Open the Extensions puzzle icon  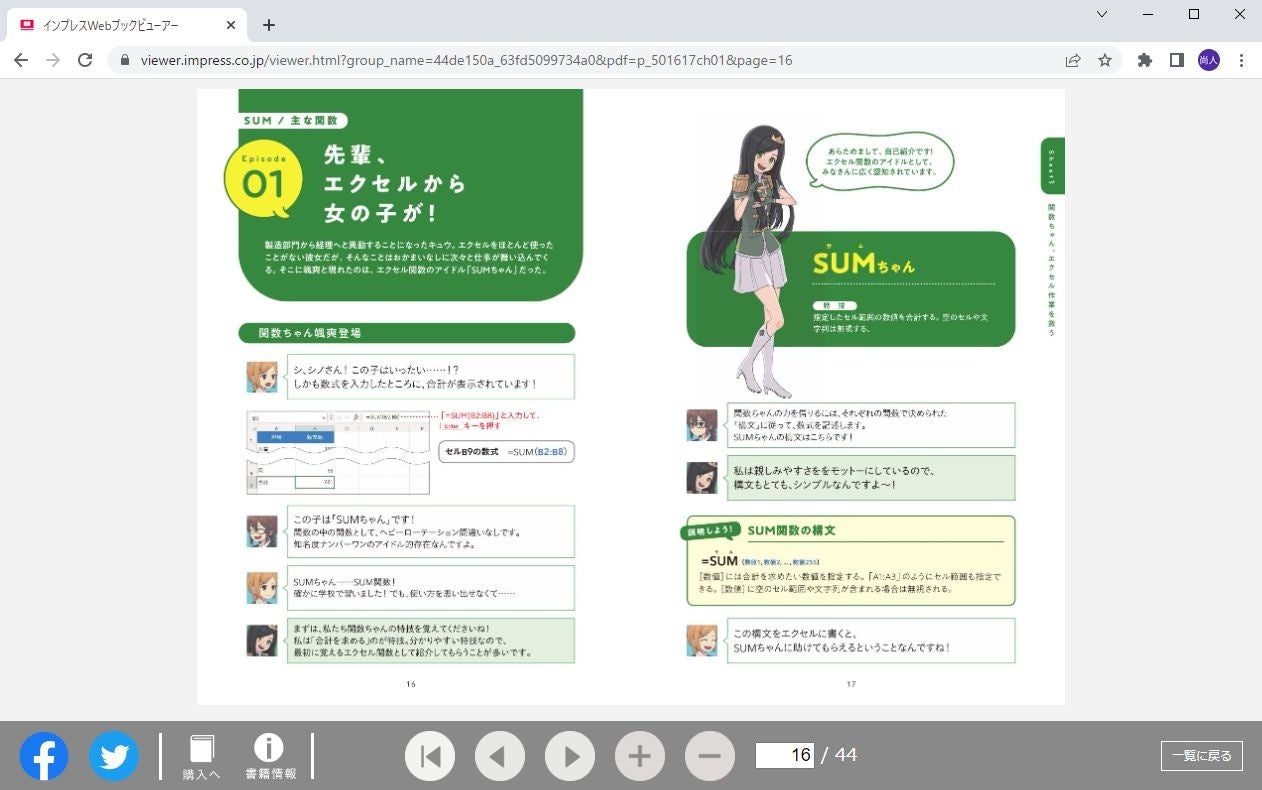coord(1145,60)
